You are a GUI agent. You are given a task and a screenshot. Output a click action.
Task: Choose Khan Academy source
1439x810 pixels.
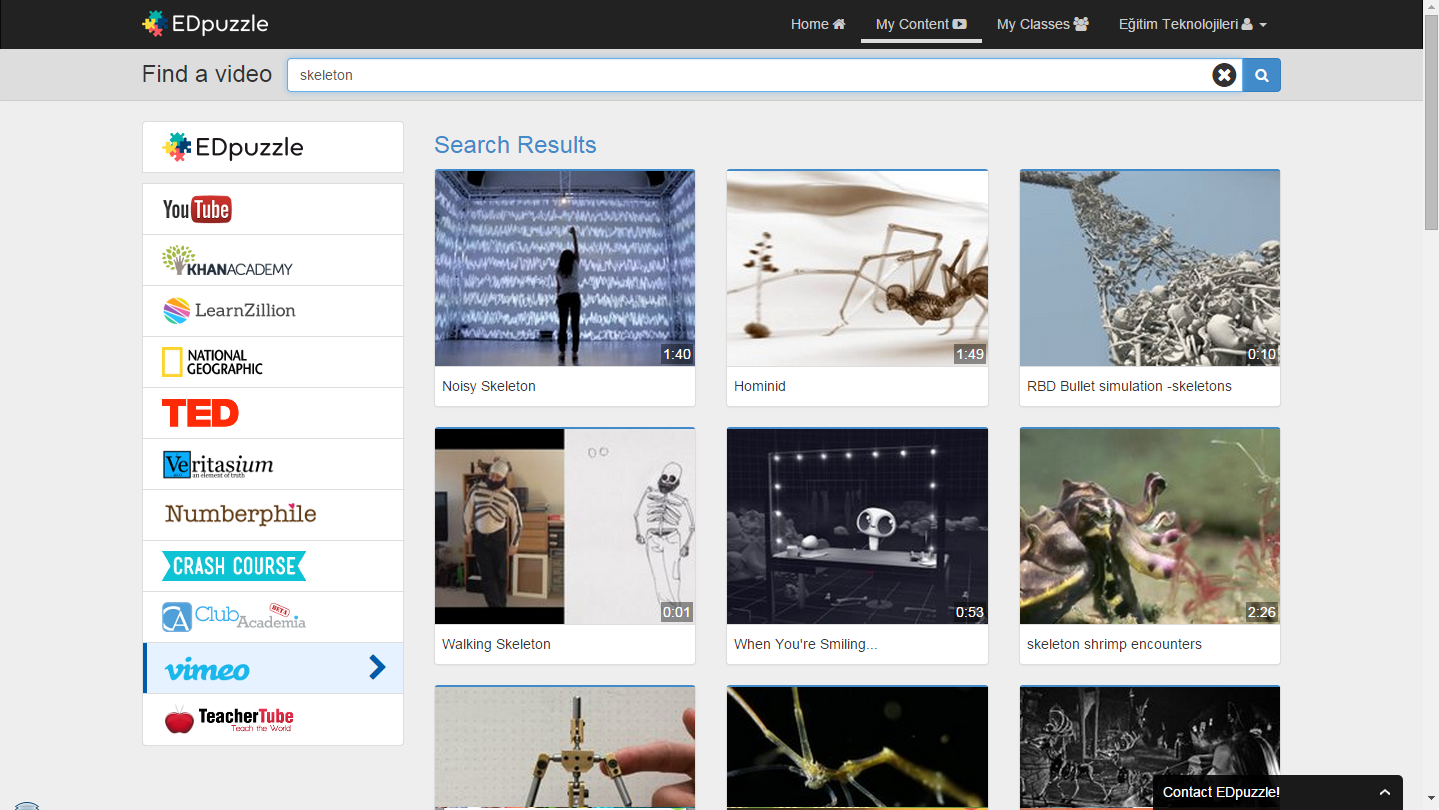(x=273, y=260)
